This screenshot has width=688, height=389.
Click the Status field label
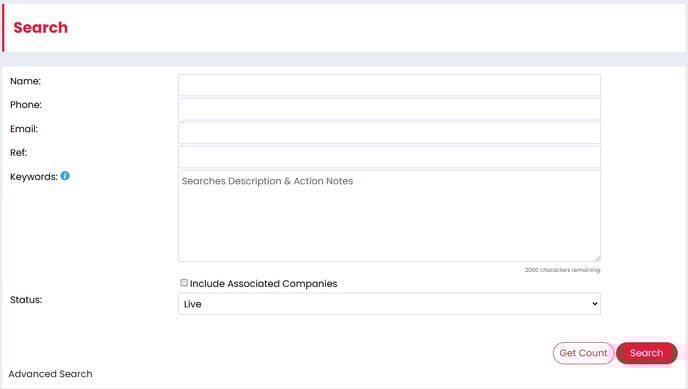26,300
